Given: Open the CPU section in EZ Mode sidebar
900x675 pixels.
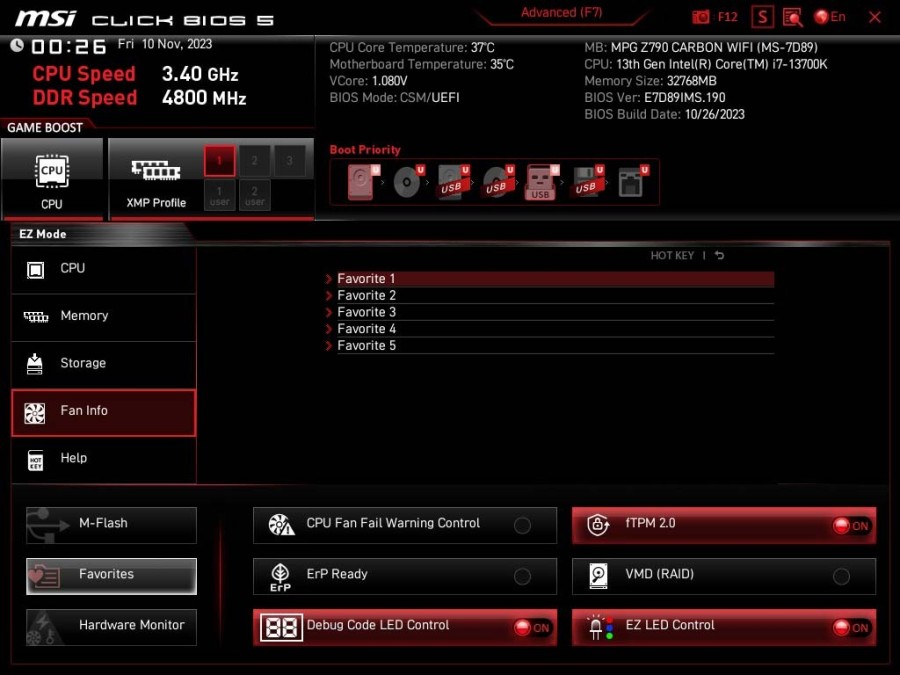Looking at the screenshot, I should coord(104,269).
